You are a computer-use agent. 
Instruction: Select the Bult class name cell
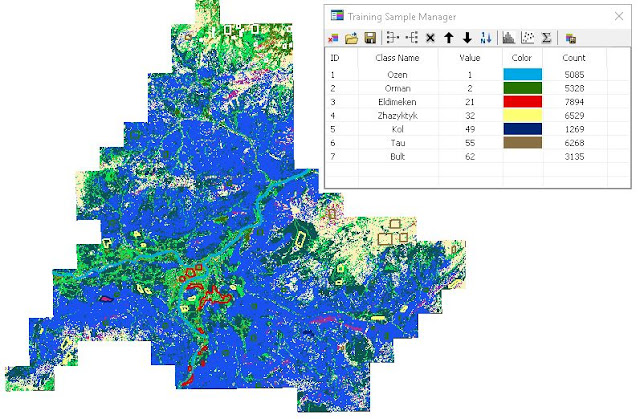(x=398, y=156)
